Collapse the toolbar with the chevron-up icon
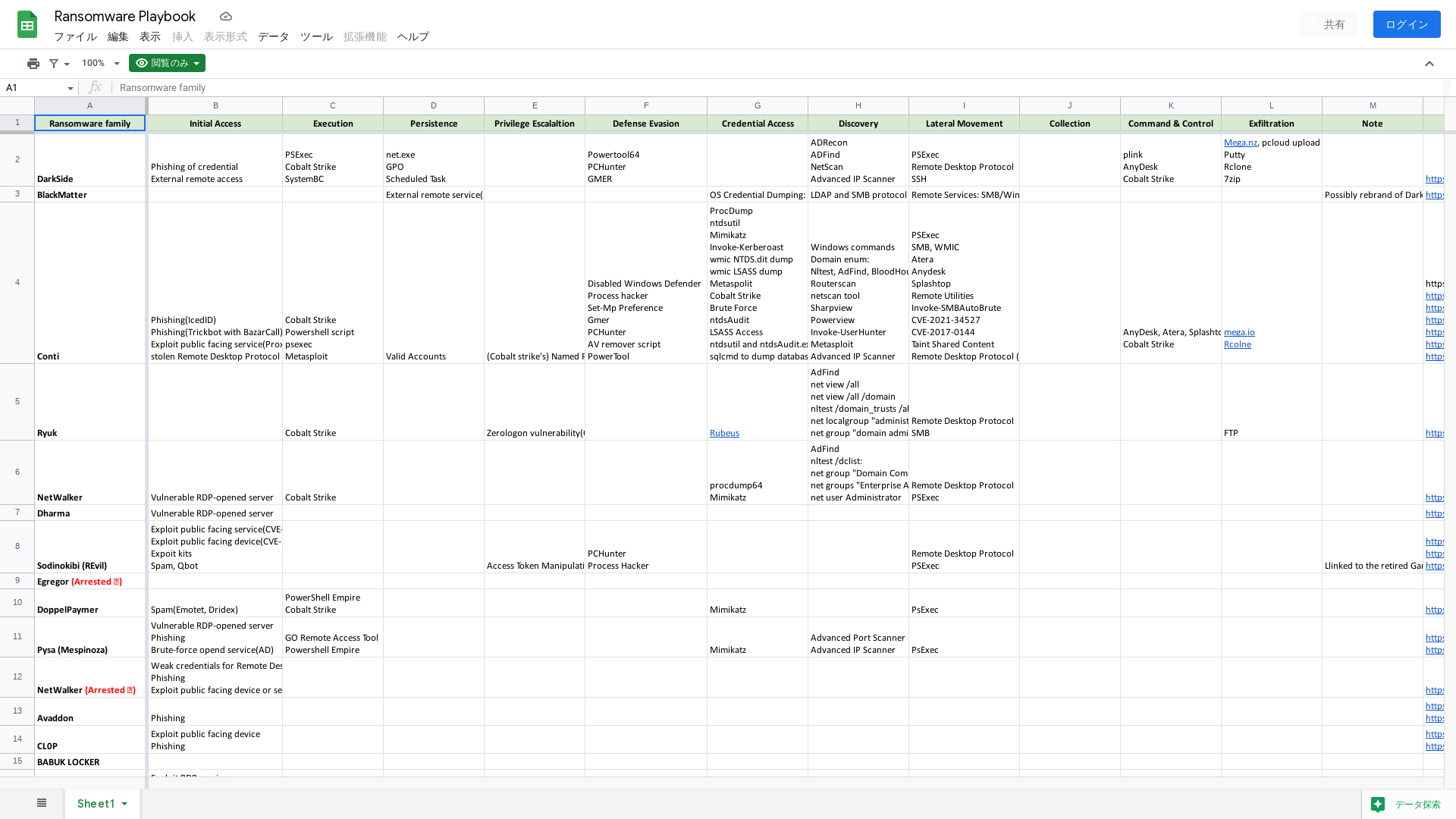This screenshot has height=819, width=1456. click(1429, 64)
